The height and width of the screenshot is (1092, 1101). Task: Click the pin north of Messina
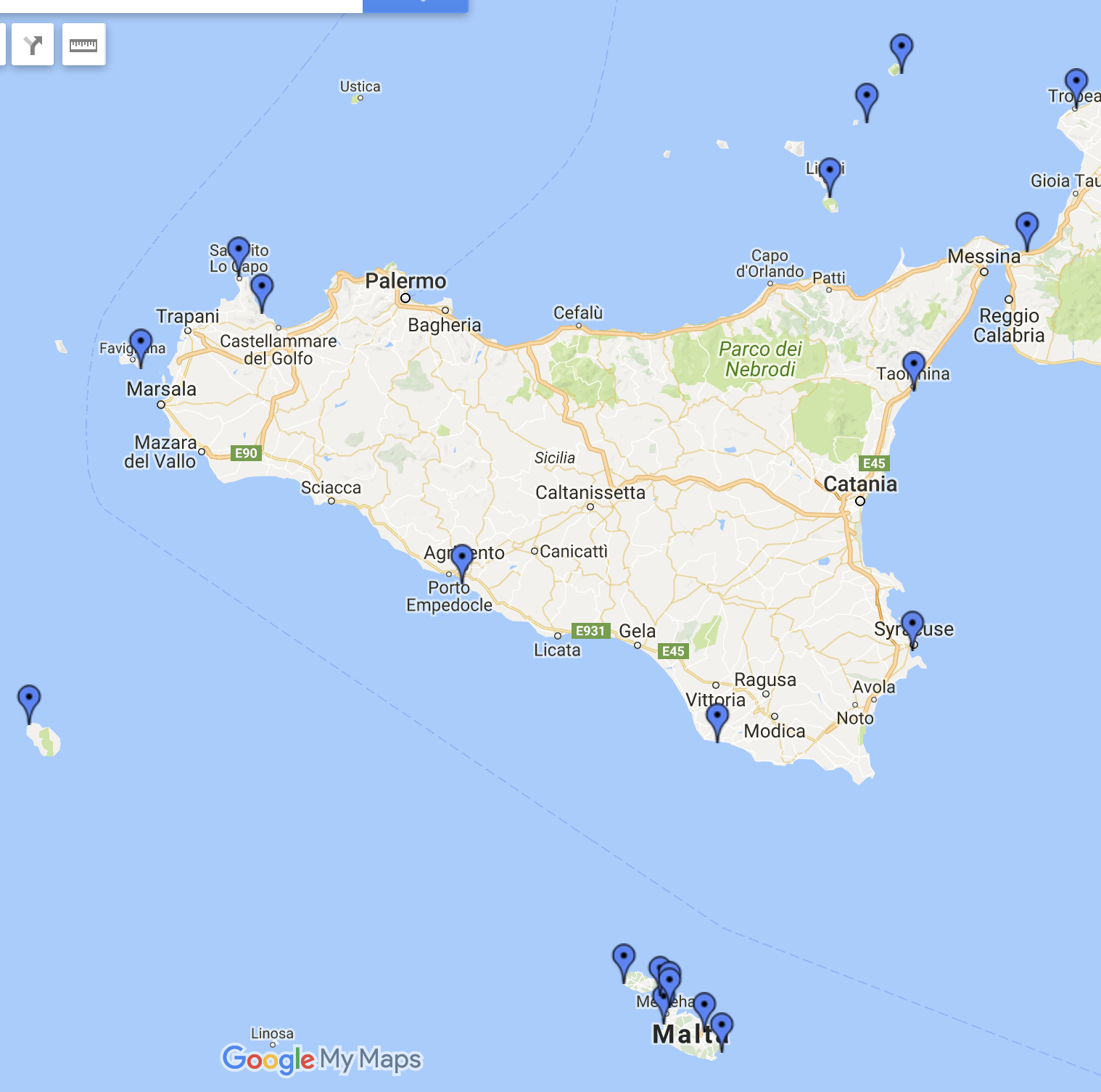click(x=1026, y=227)
